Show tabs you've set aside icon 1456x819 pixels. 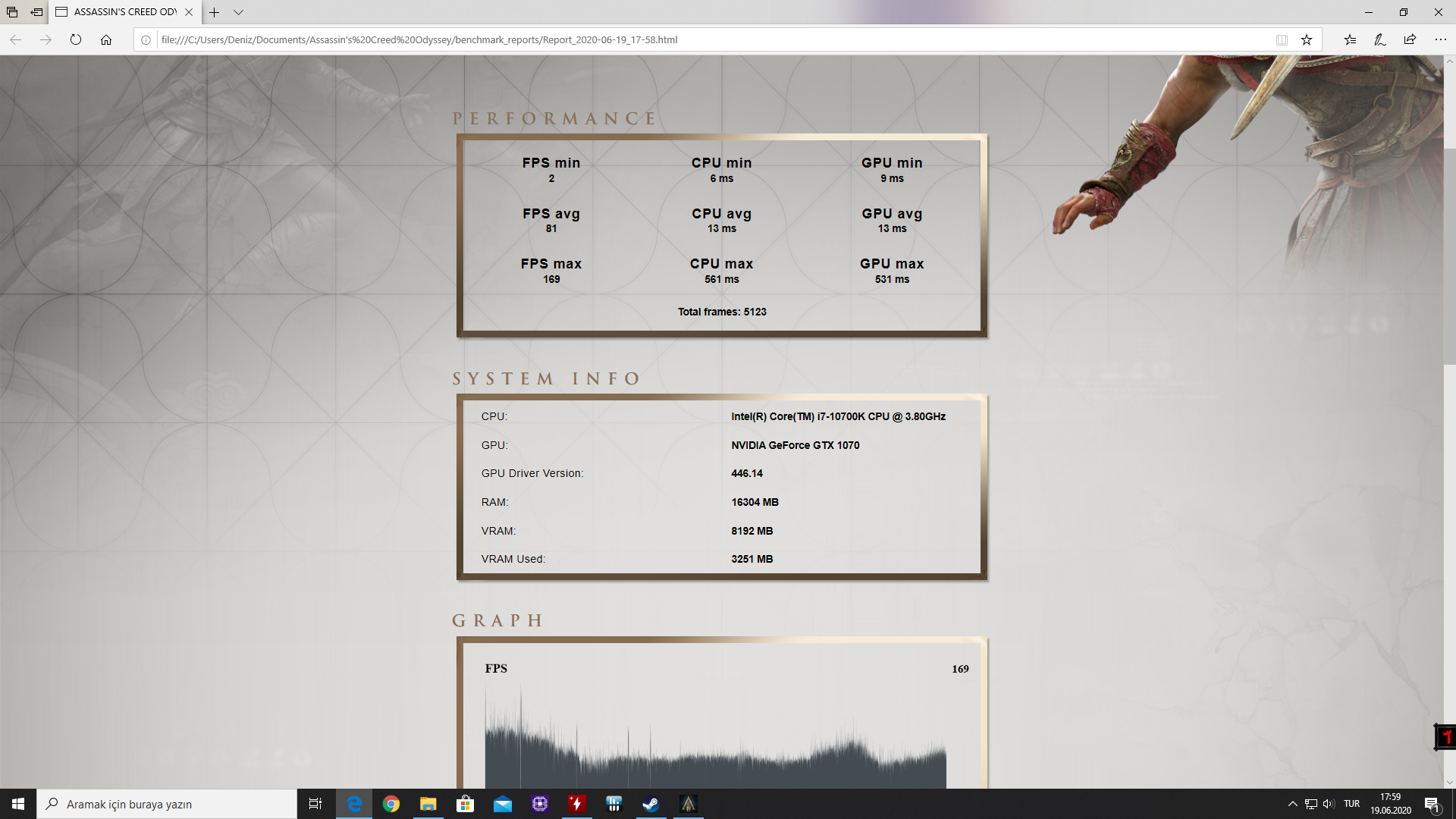point(12,12)
